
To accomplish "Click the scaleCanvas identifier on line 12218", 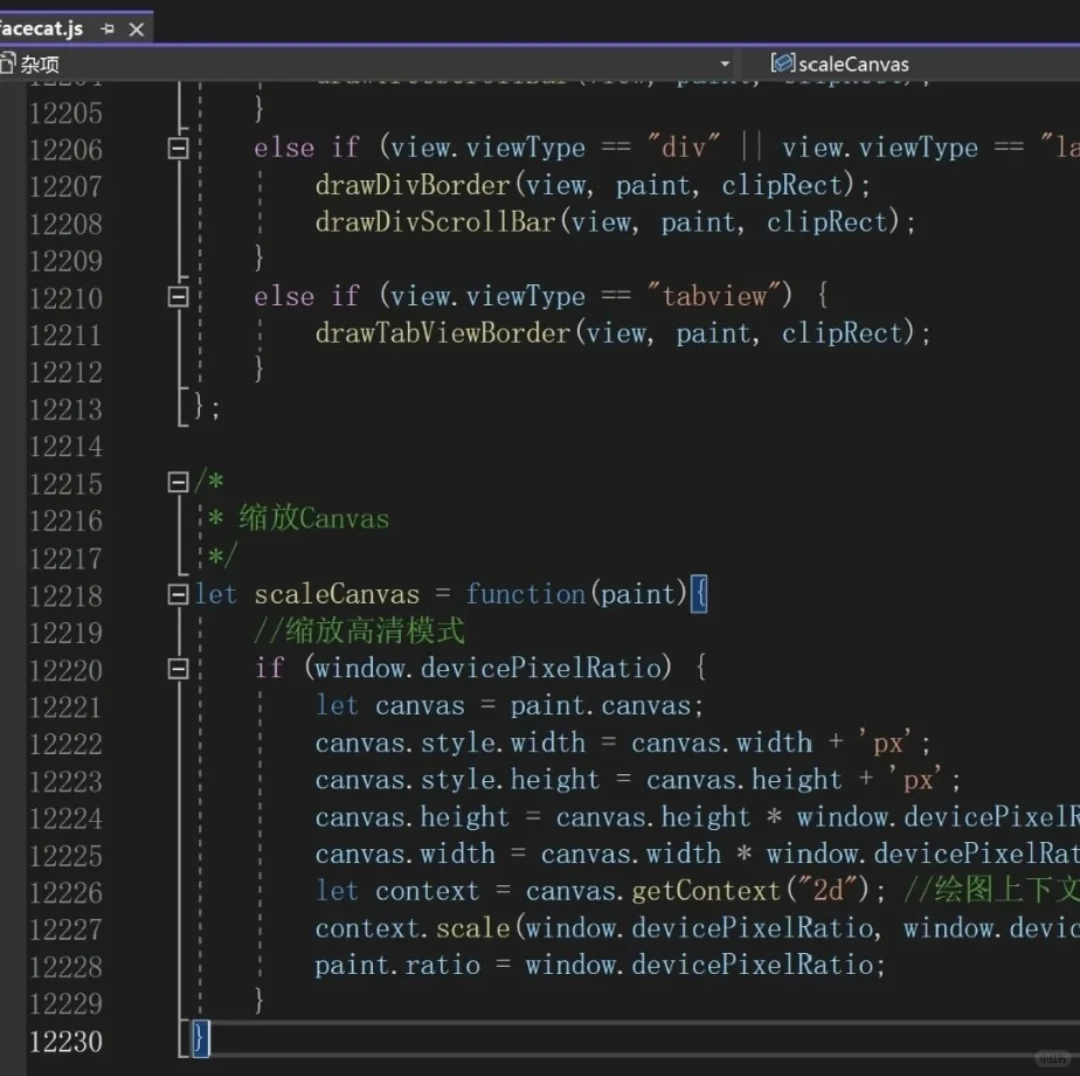I will (337, 594).
